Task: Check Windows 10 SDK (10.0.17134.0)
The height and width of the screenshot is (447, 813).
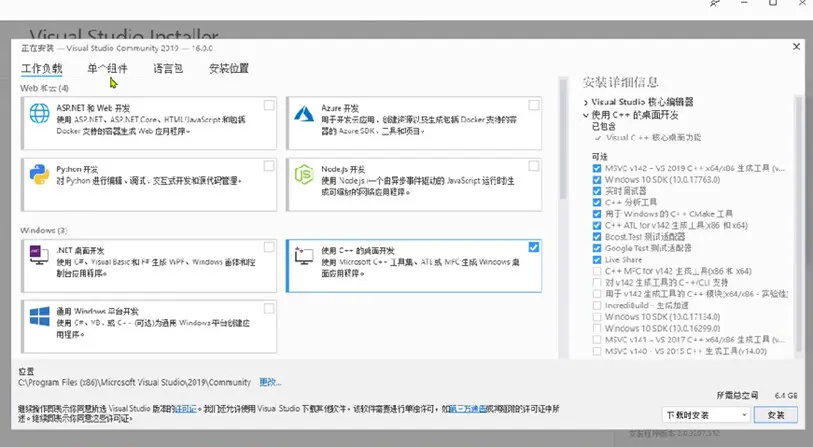Action: tap(597, 316)
